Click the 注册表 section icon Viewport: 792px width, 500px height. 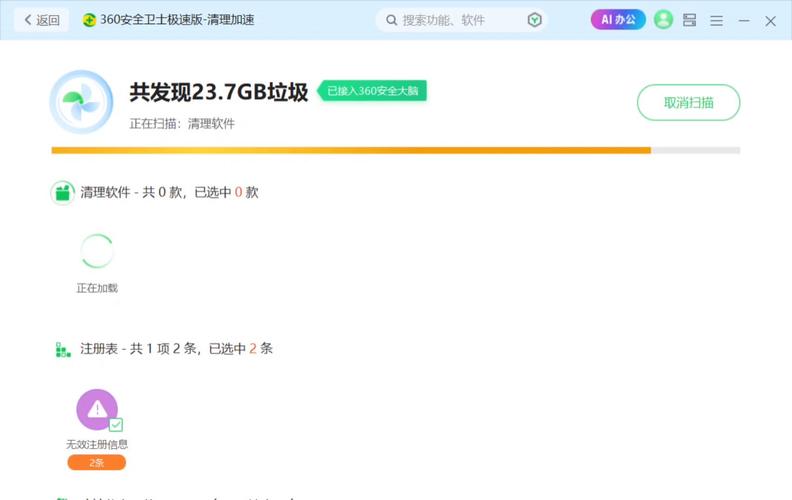coord(63,349)
